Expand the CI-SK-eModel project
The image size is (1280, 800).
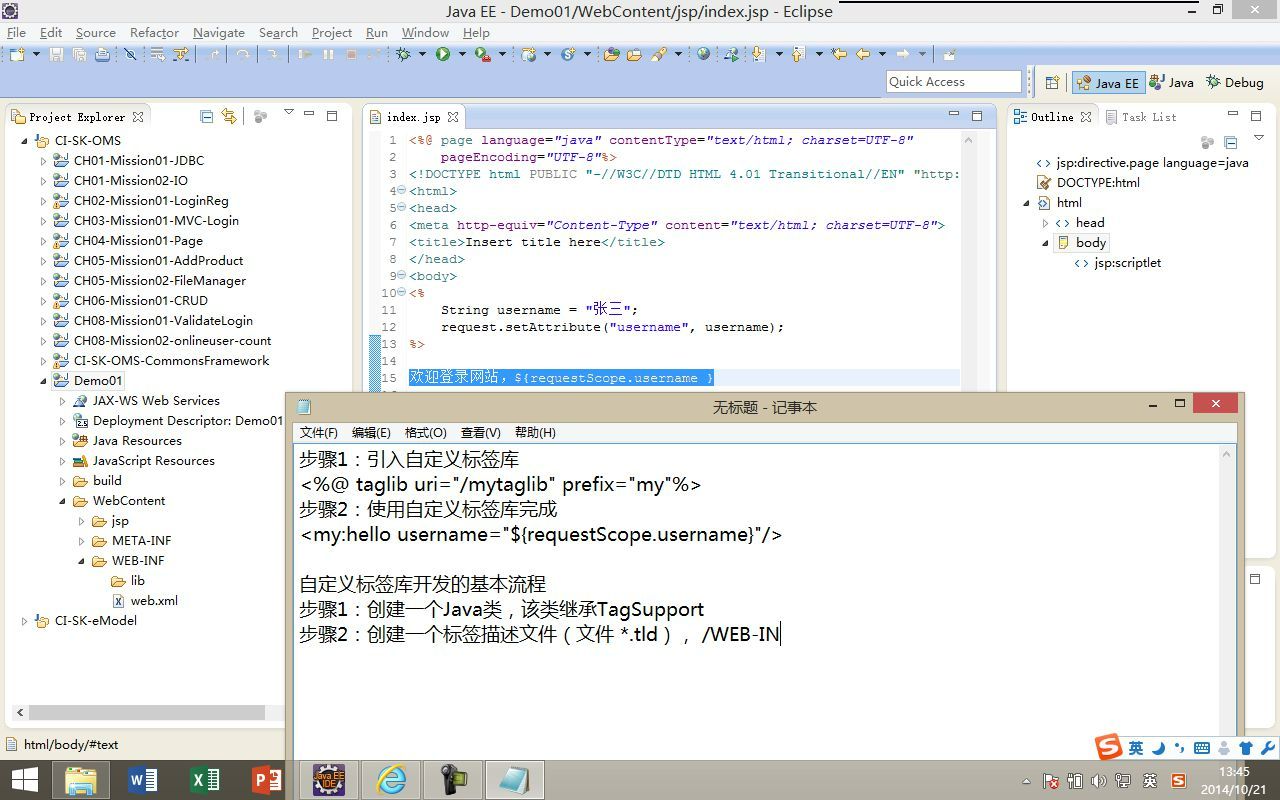click(25, 620)
